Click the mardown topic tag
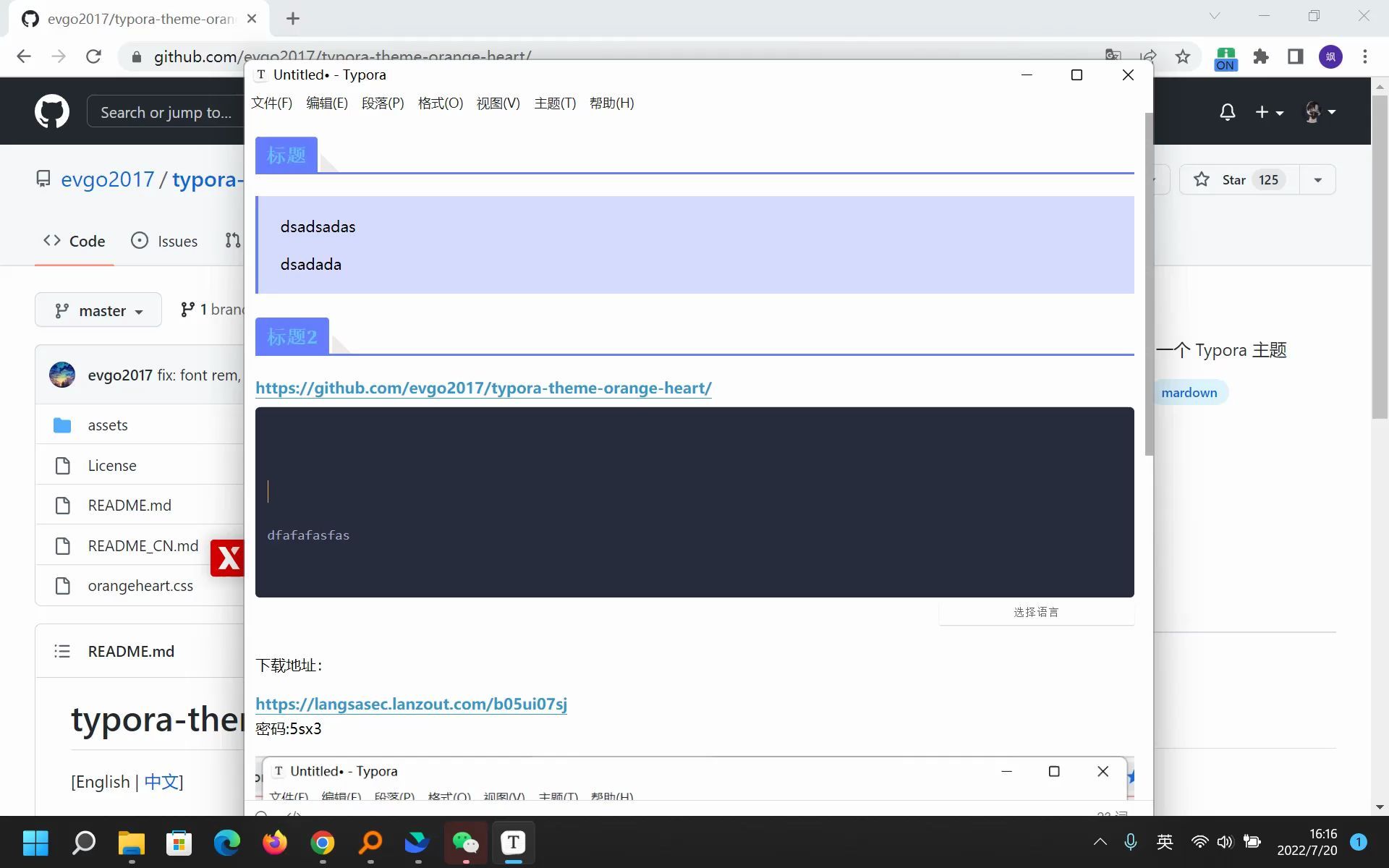 coord(1189,393)
